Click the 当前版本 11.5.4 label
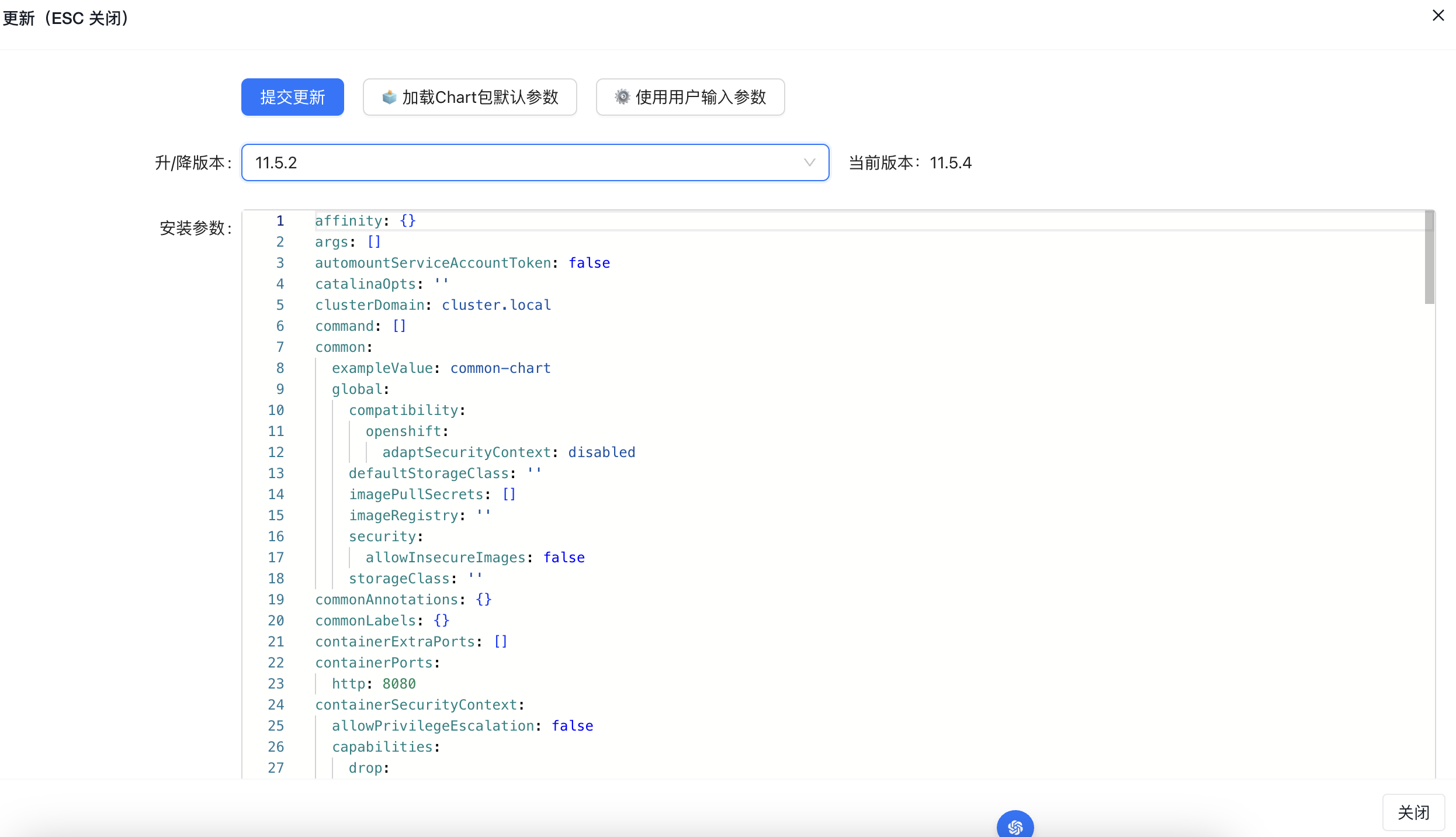 tap(910, 162)
